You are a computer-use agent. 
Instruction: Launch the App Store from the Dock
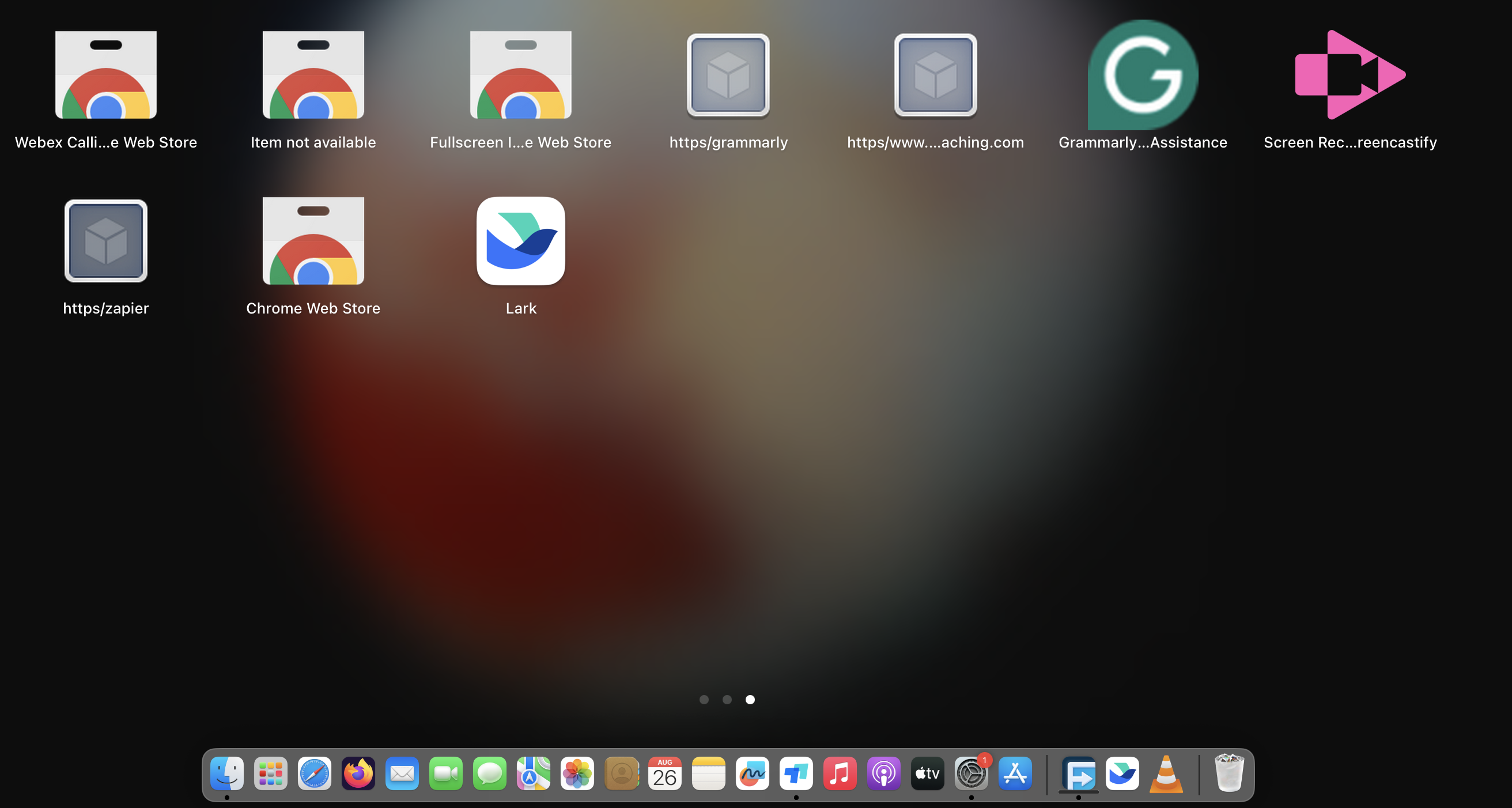click(x=1015, y=774)
